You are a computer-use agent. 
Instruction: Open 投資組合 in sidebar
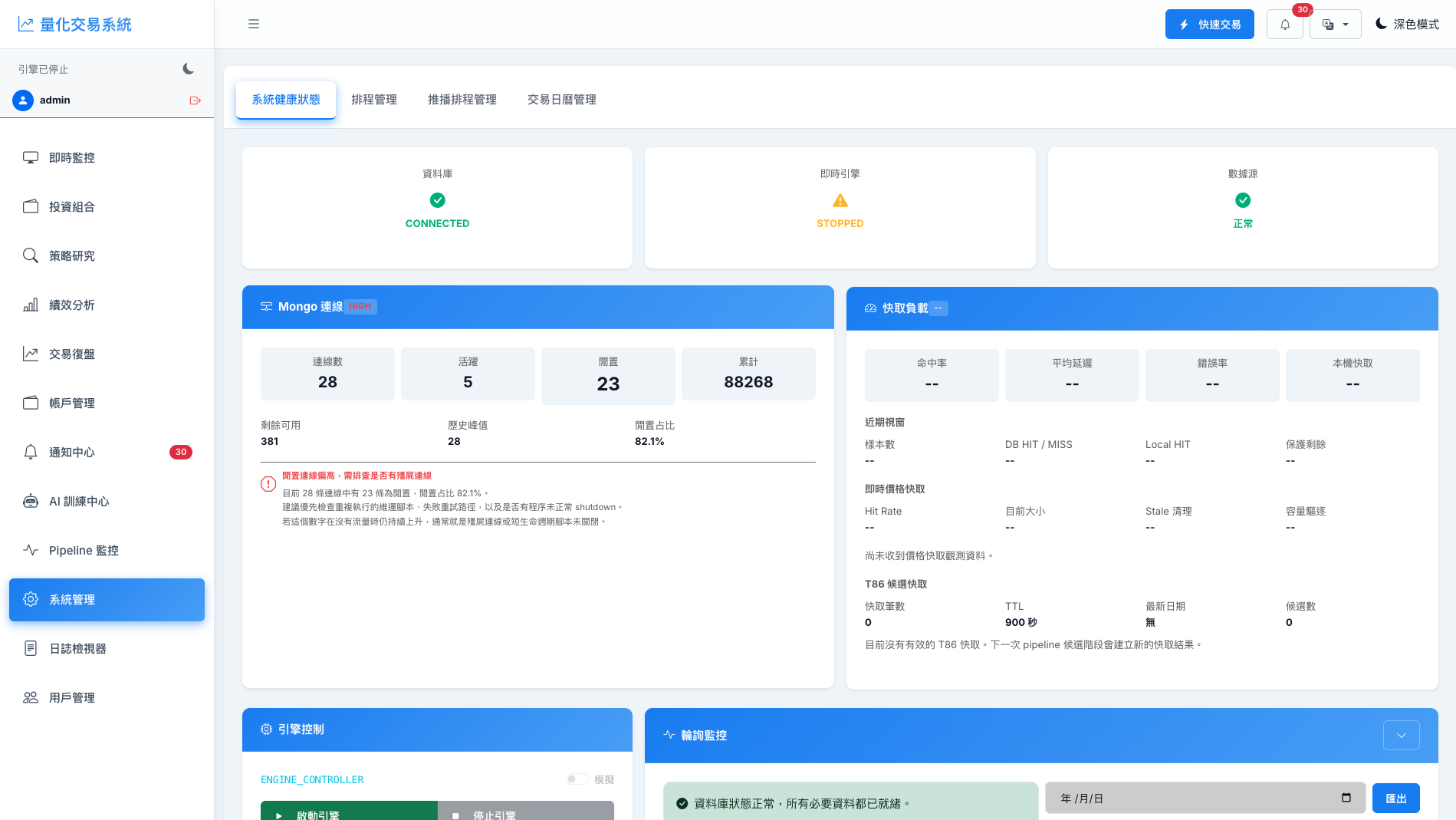click(x=107, y=207)
